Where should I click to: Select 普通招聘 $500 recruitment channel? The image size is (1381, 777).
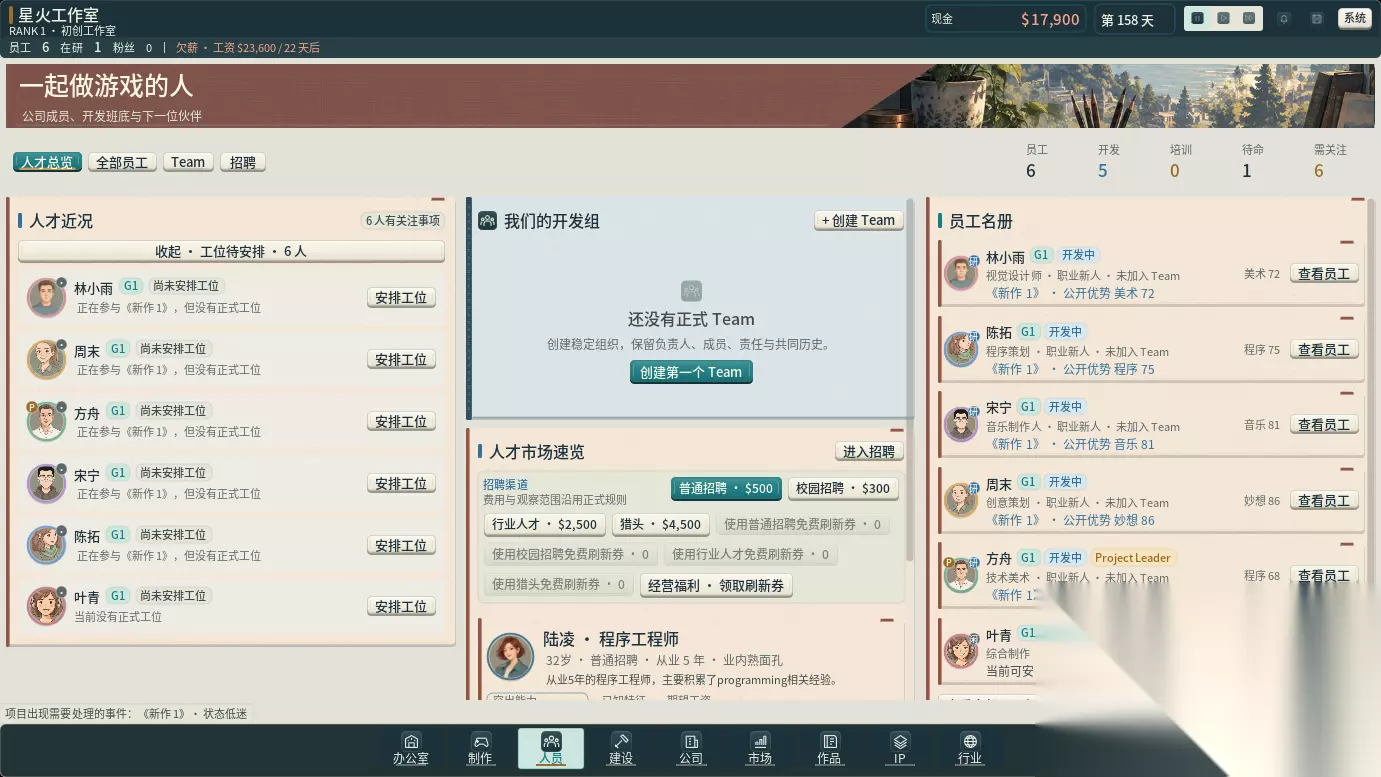click(x=726, y=488)
